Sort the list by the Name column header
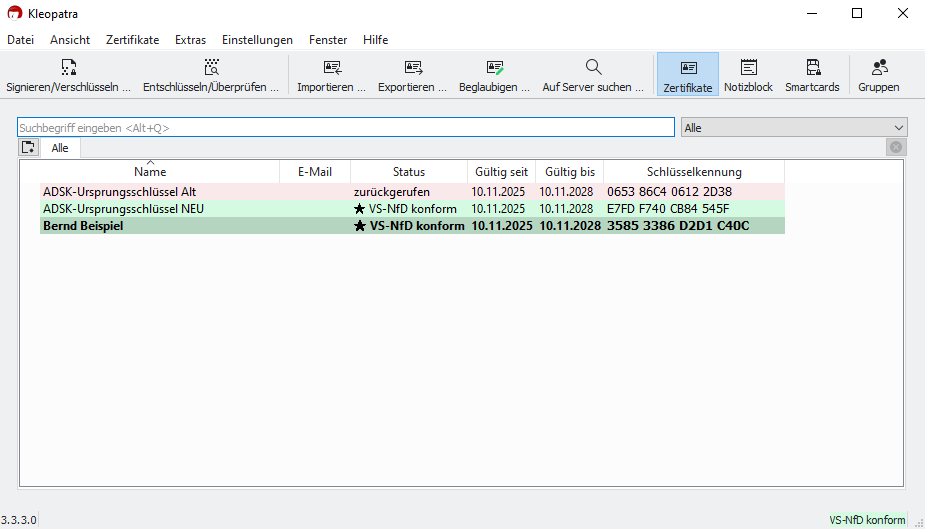 coord(150,172)
